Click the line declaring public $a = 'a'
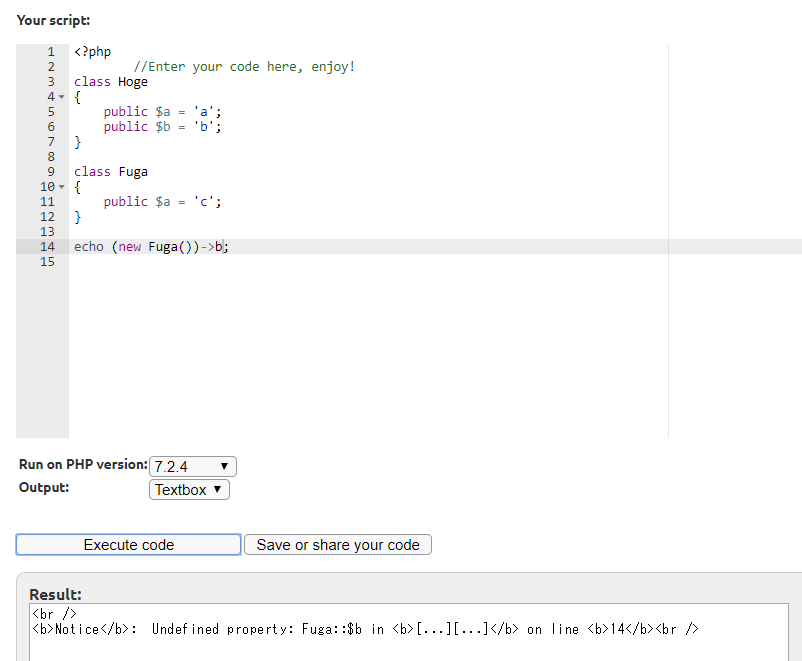 point(162,112)
